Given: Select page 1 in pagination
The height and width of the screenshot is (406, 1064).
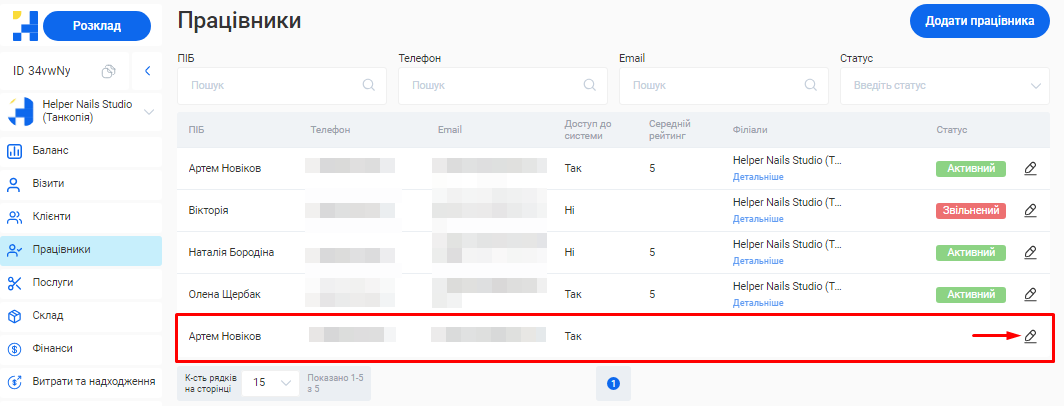Looking at the screenshot, I should pos(613,383).
